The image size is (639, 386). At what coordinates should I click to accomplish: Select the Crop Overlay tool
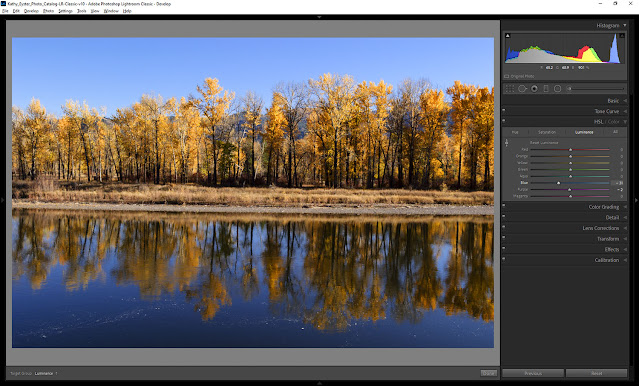pos(510,88)
